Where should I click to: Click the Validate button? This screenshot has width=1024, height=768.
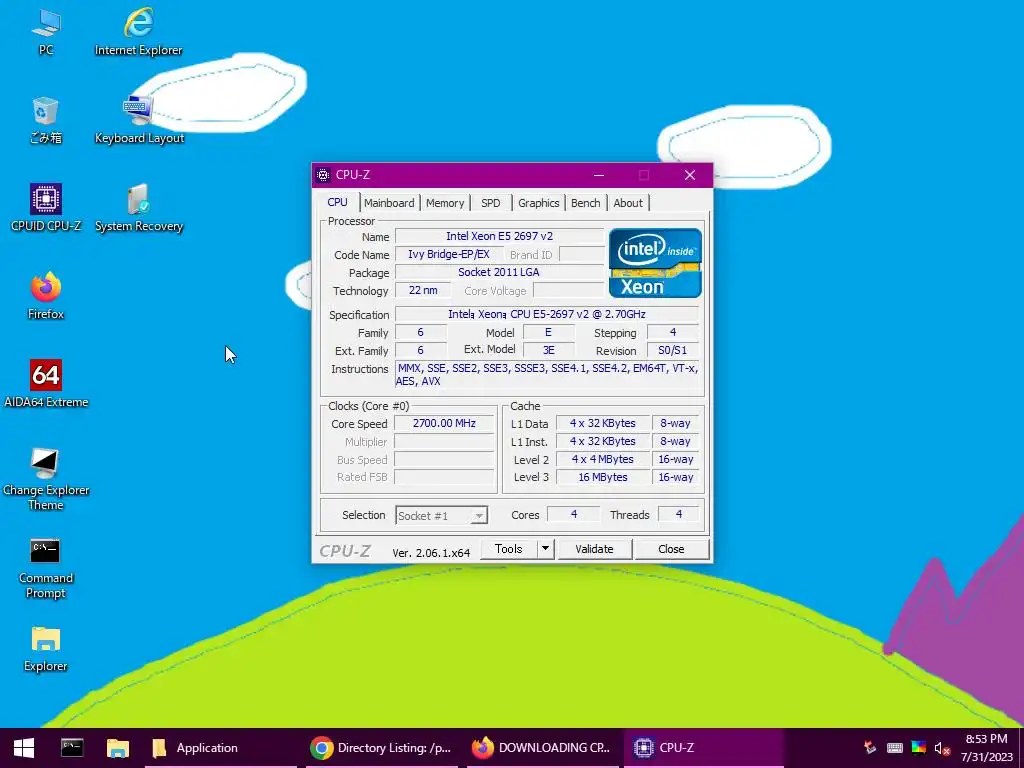594,549
